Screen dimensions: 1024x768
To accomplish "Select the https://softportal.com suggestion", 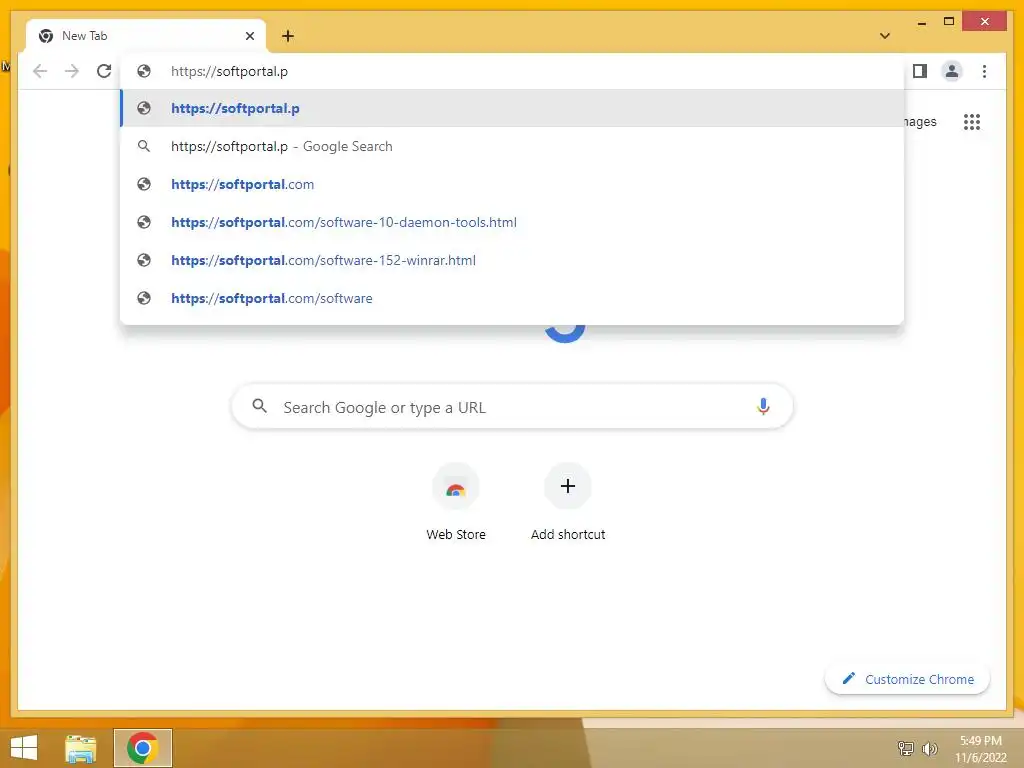I will point(513,184).
